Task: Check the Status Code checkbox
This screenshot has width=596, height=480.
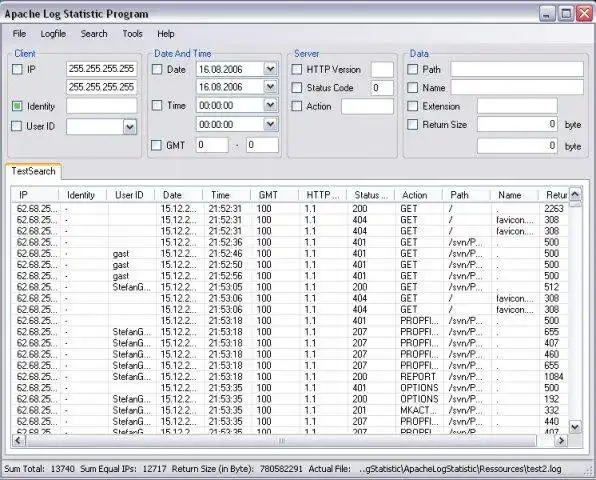Action: pyautogui.click(x=296, y=87)
